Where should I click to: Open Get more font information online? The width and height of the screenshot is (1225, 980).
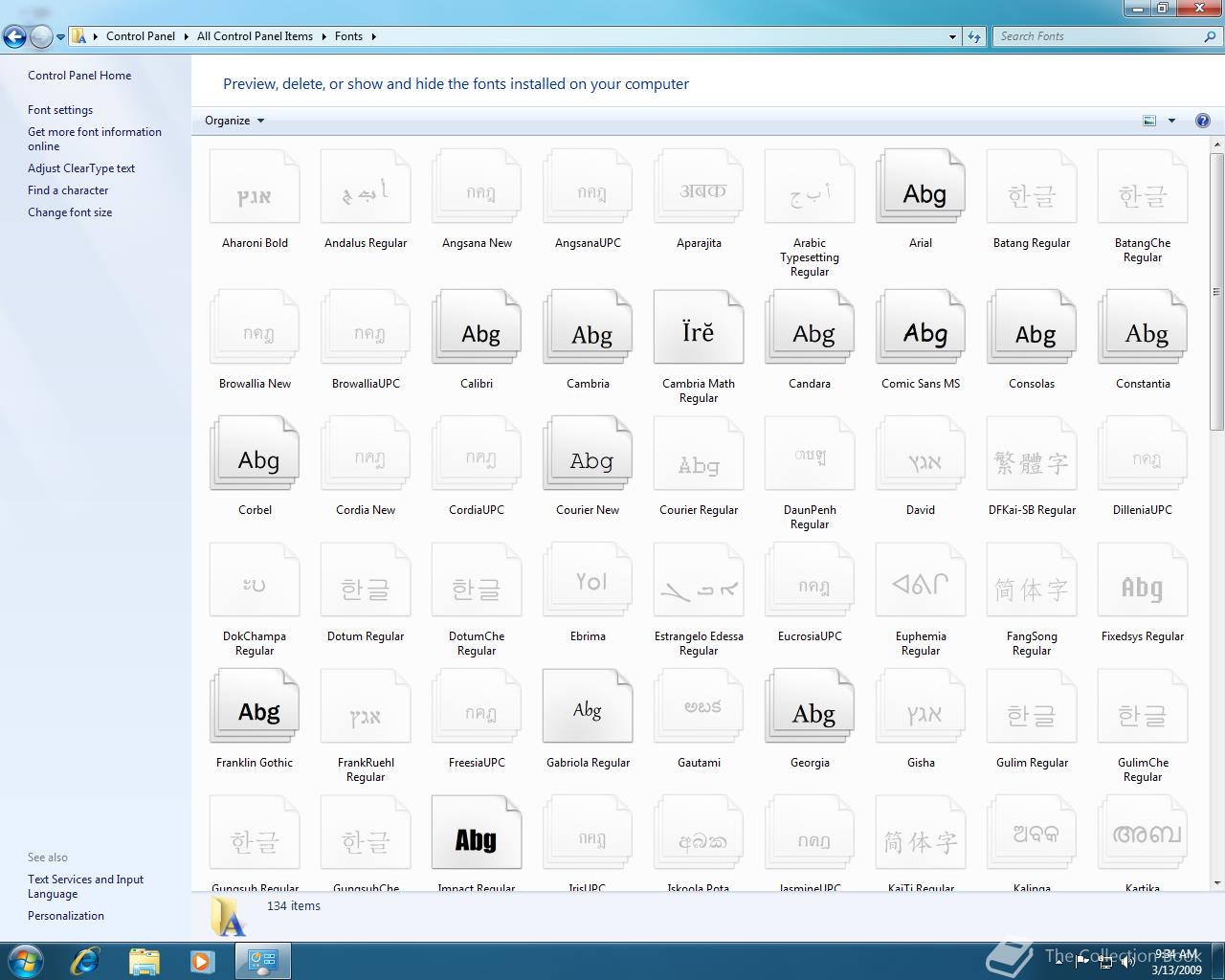95,139
